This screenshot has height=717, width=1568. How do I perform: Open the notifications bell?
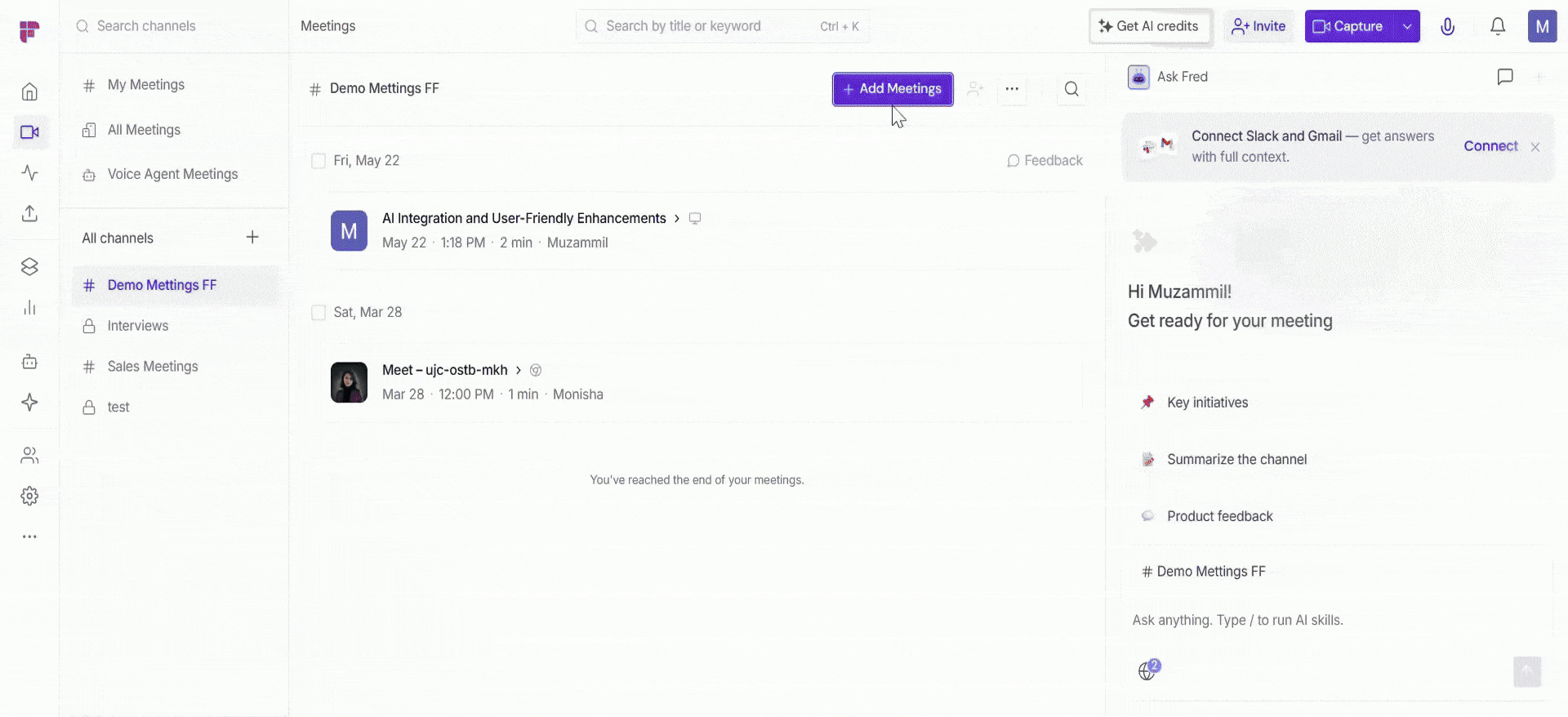point(1497,26)
